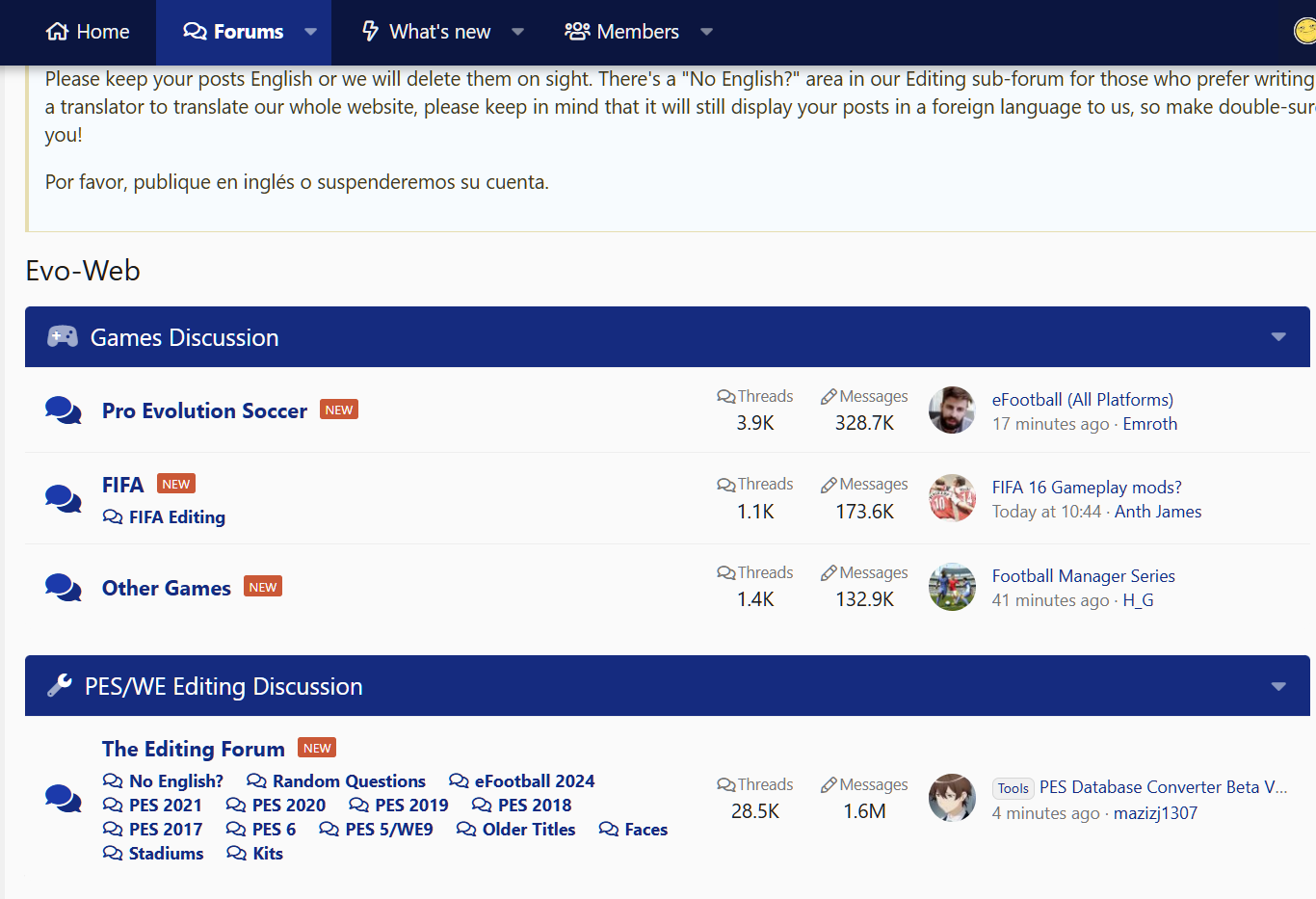Open the Home nav item
Viewport: 1316px width, 899px height.
[x=87, y=32]
